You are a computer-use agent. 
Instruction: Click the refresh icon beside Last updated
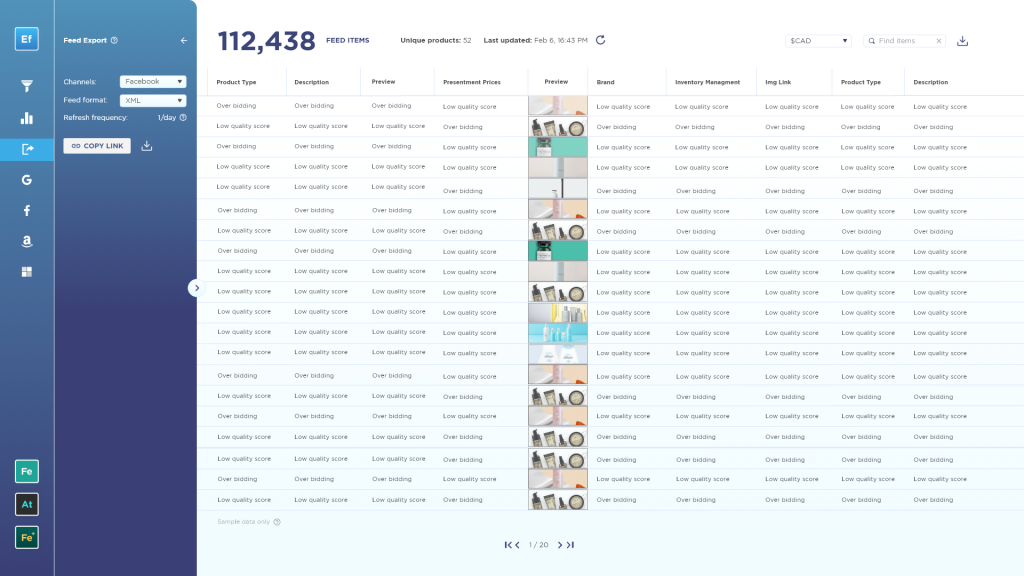tap(601, 40)
